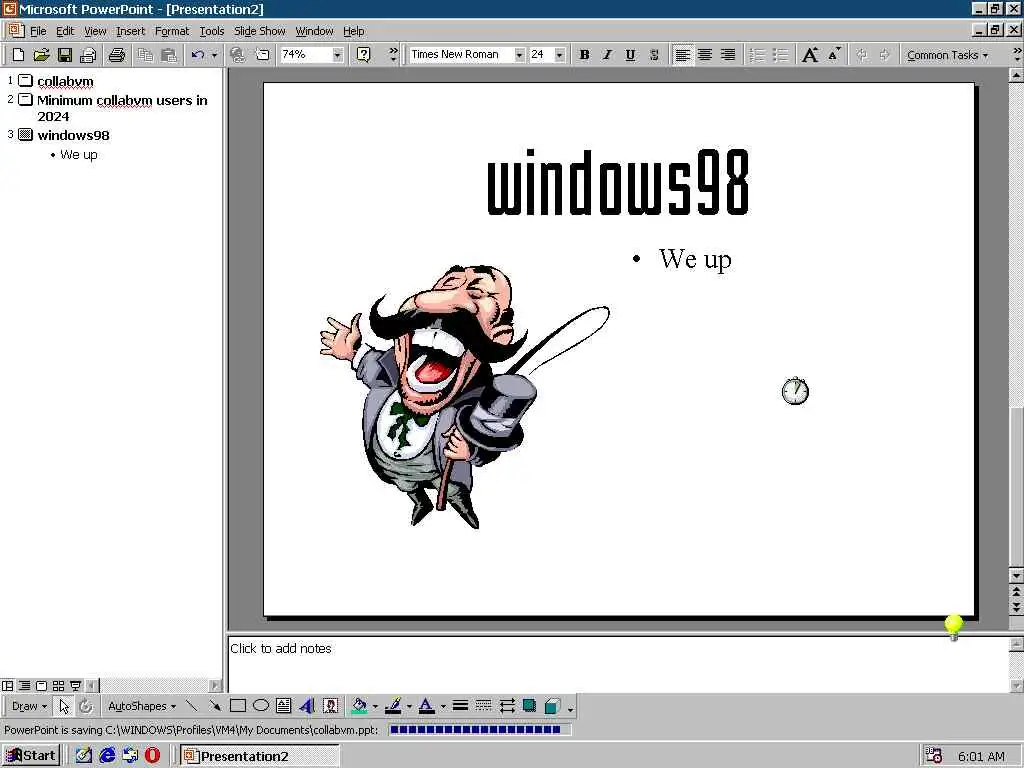
Task: Switch to Slide Sorter View
Action: (58, 686)
